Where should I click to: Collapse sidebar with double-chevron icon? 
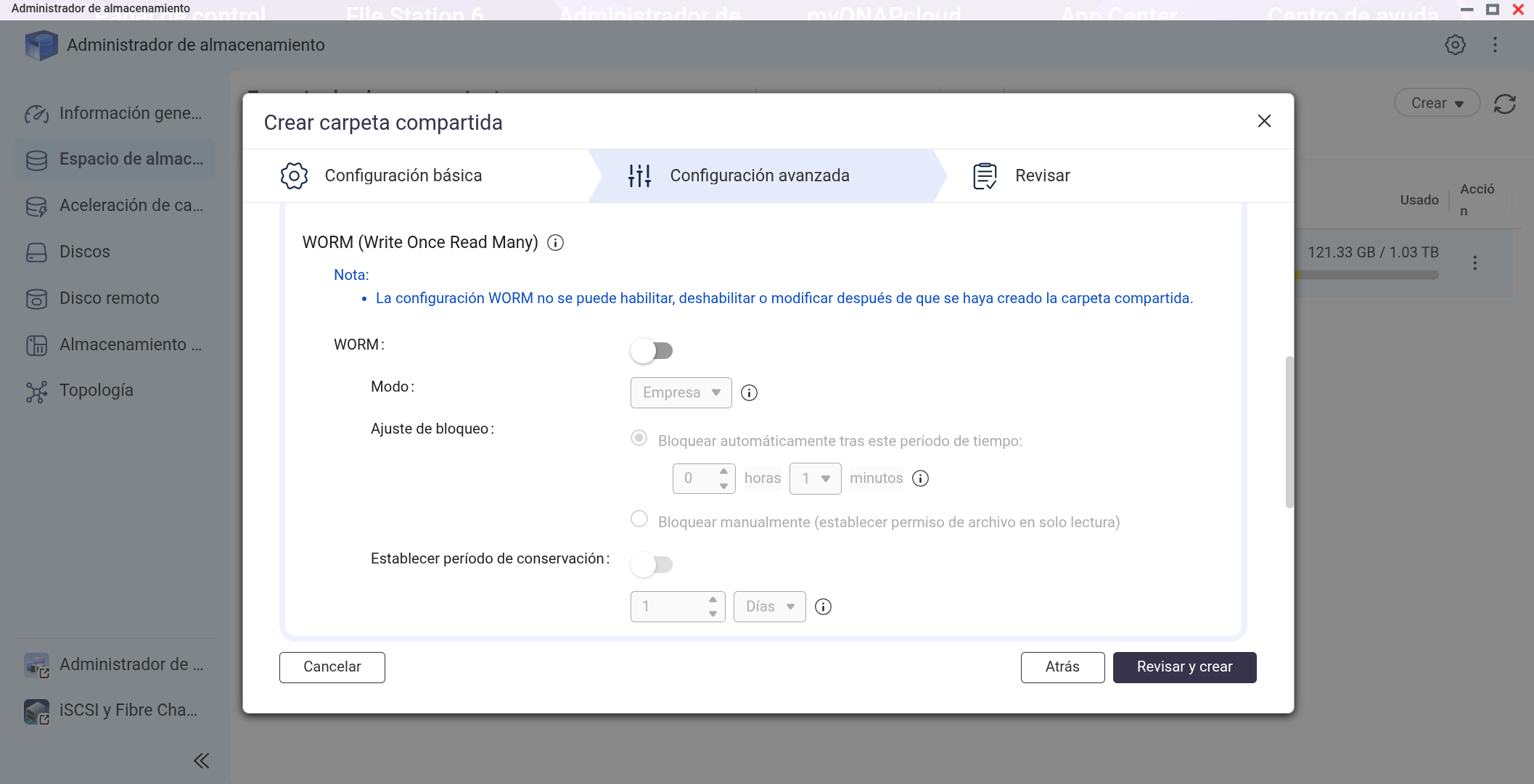[x=202, y=760]
